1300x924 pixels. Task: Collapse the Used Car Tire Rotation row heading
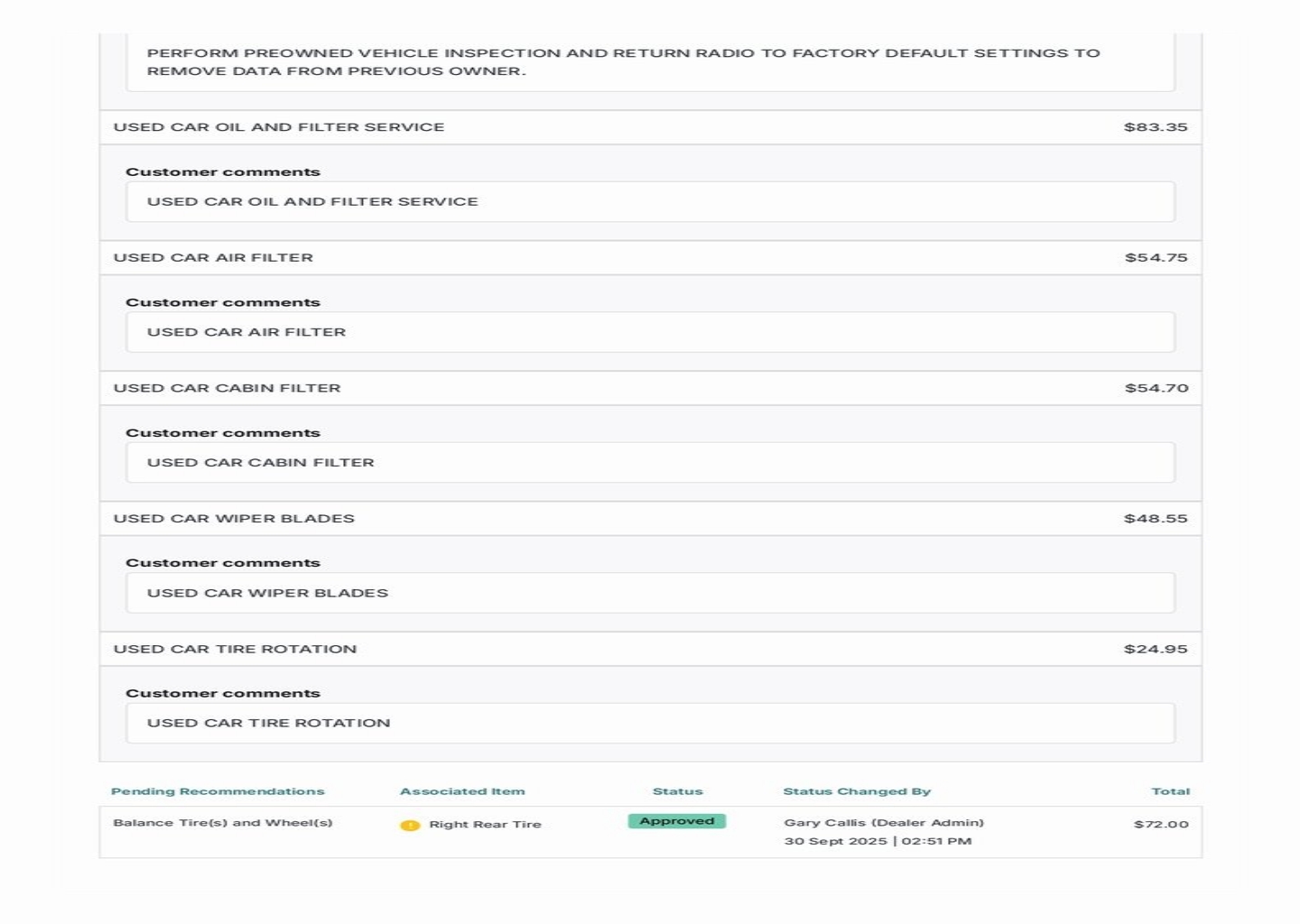pos(235,649)
